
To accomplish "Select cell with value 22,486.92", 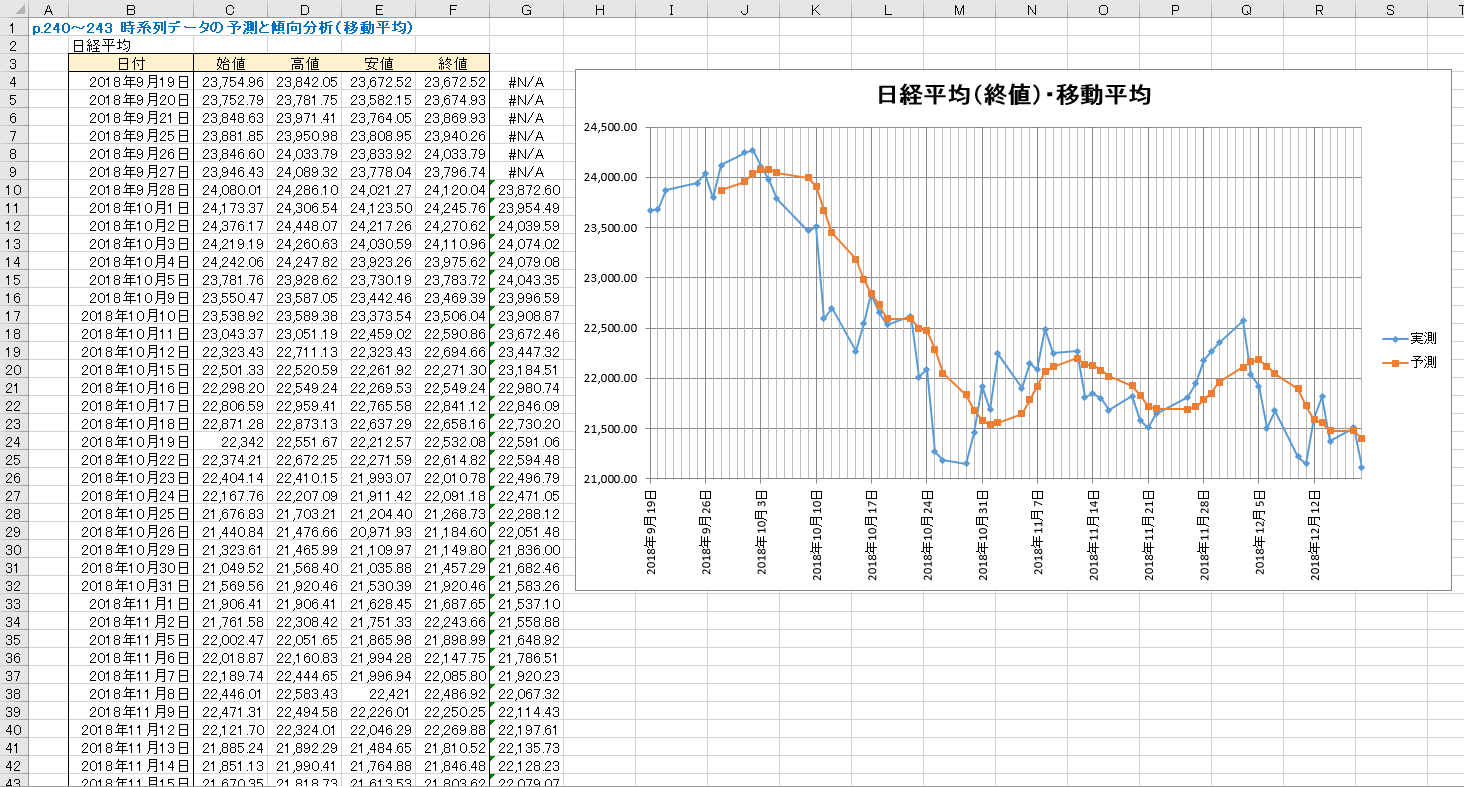I will click(x=452, y=693).
